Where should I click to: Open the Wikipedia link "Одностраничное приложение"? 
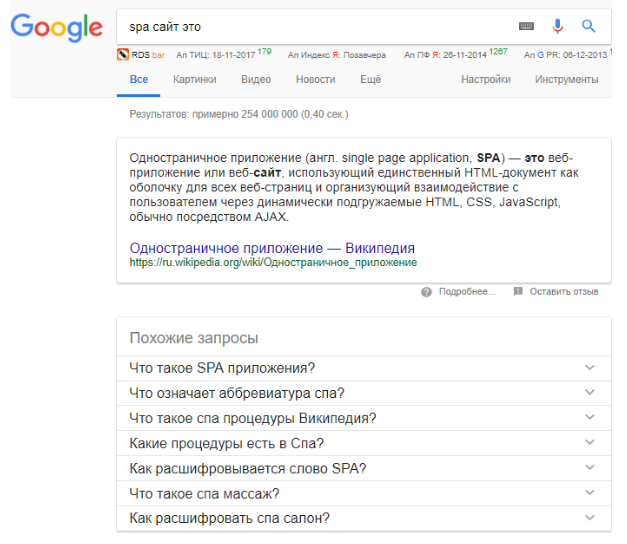click(x=272, y=248)
